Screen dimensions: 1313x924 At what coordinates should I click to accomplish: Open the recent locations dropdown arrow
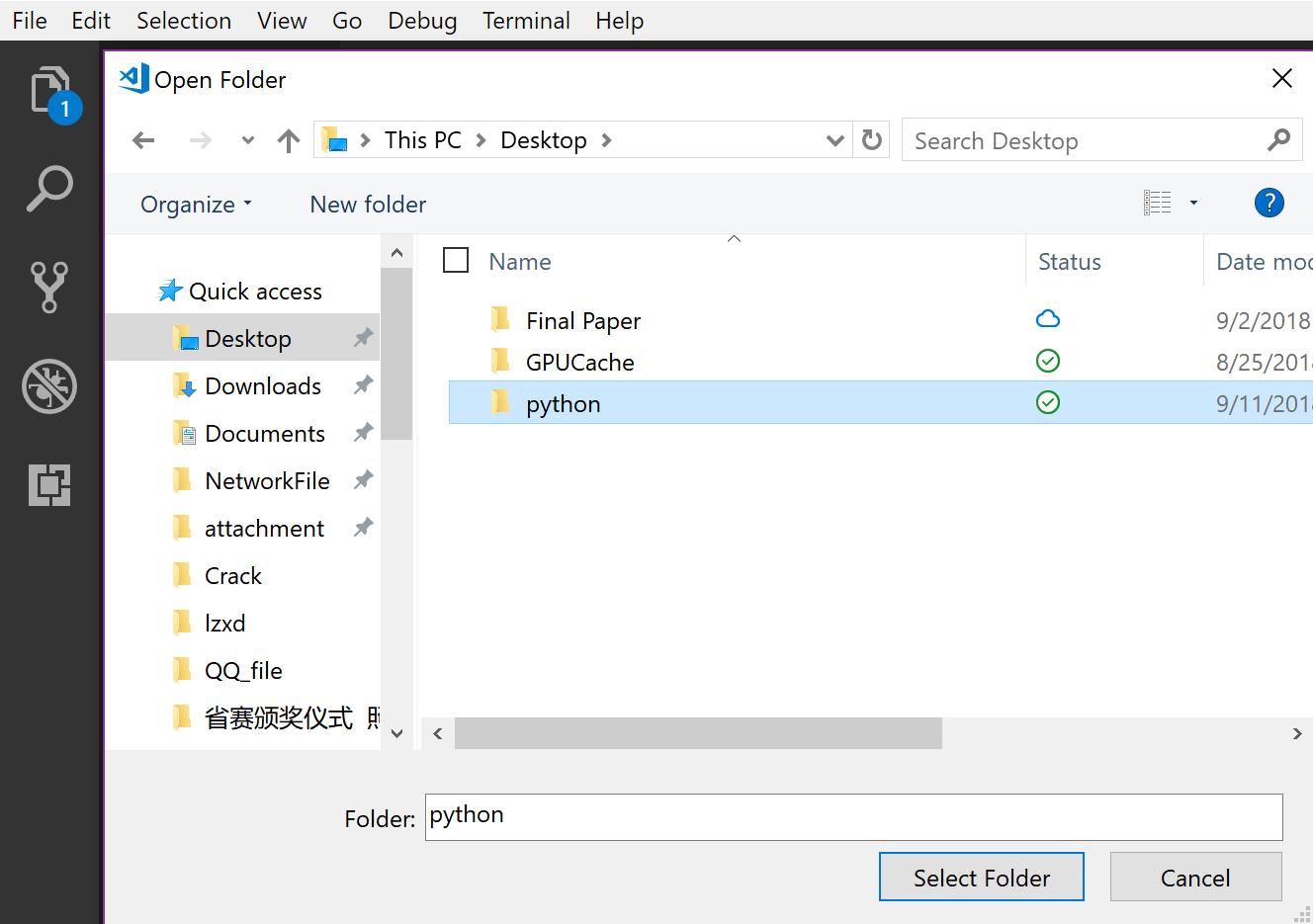(248, 140)
